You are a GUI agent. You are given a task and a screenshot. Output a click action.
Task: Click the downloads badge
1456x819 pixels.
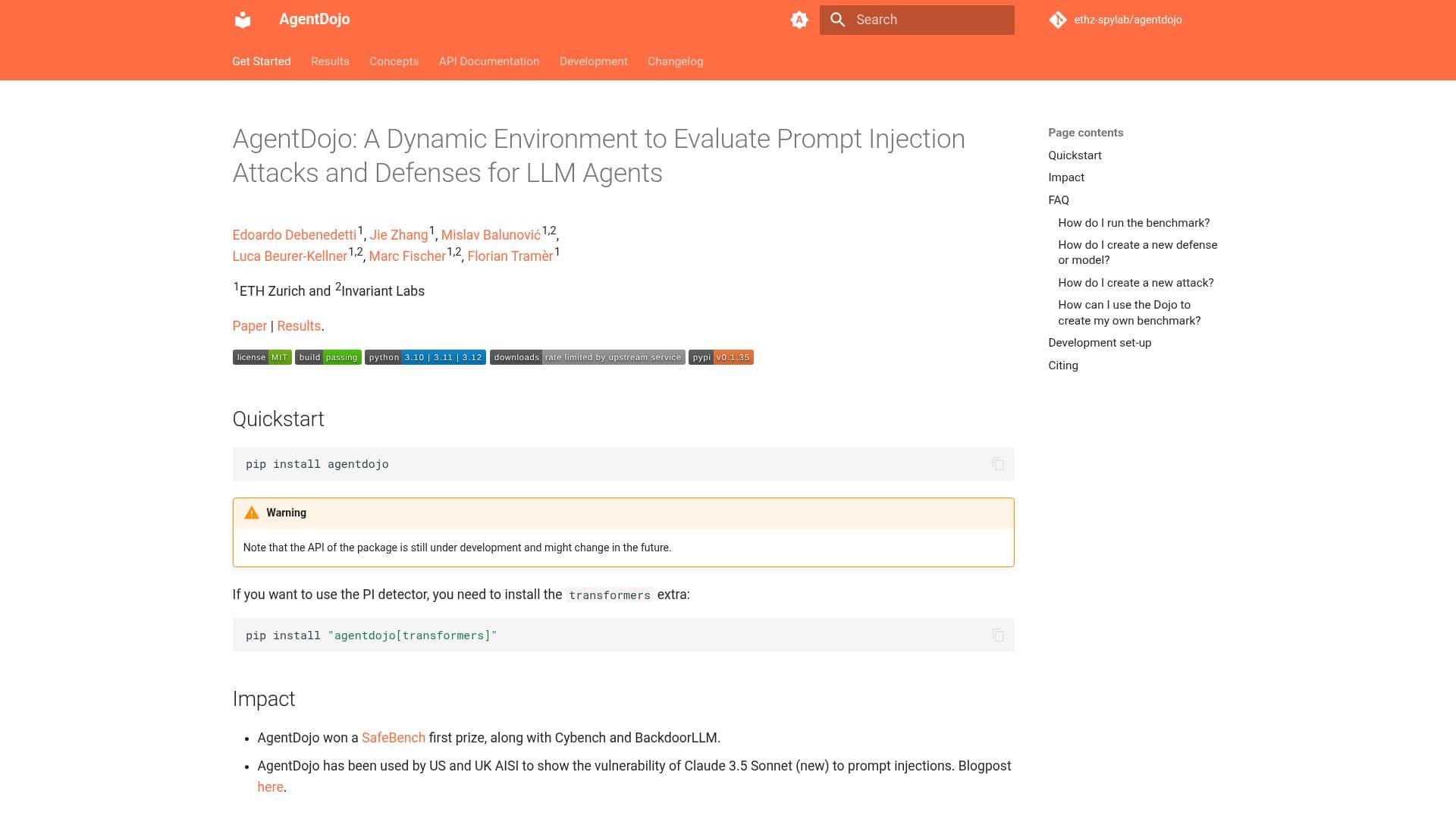588,357
